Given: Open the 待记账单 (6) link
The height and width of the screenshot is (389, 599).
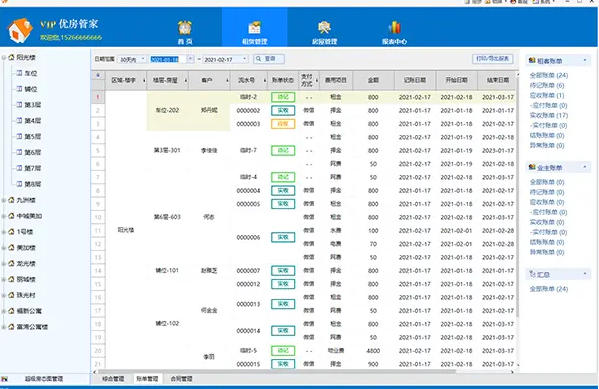Looking at the screenshot, I should point(547,85).
